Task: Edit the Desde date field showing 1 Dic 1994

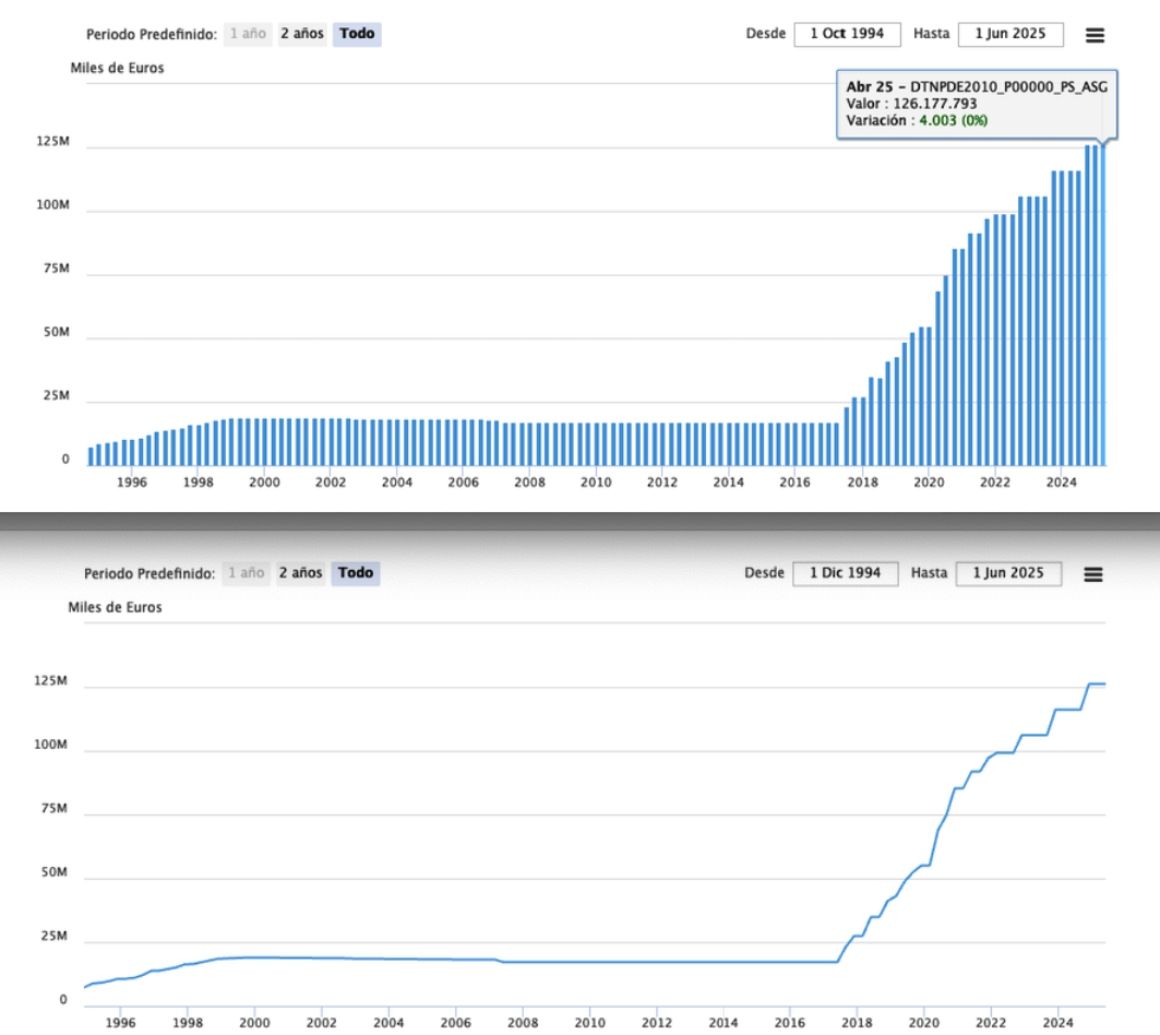Action: (847, 573)
